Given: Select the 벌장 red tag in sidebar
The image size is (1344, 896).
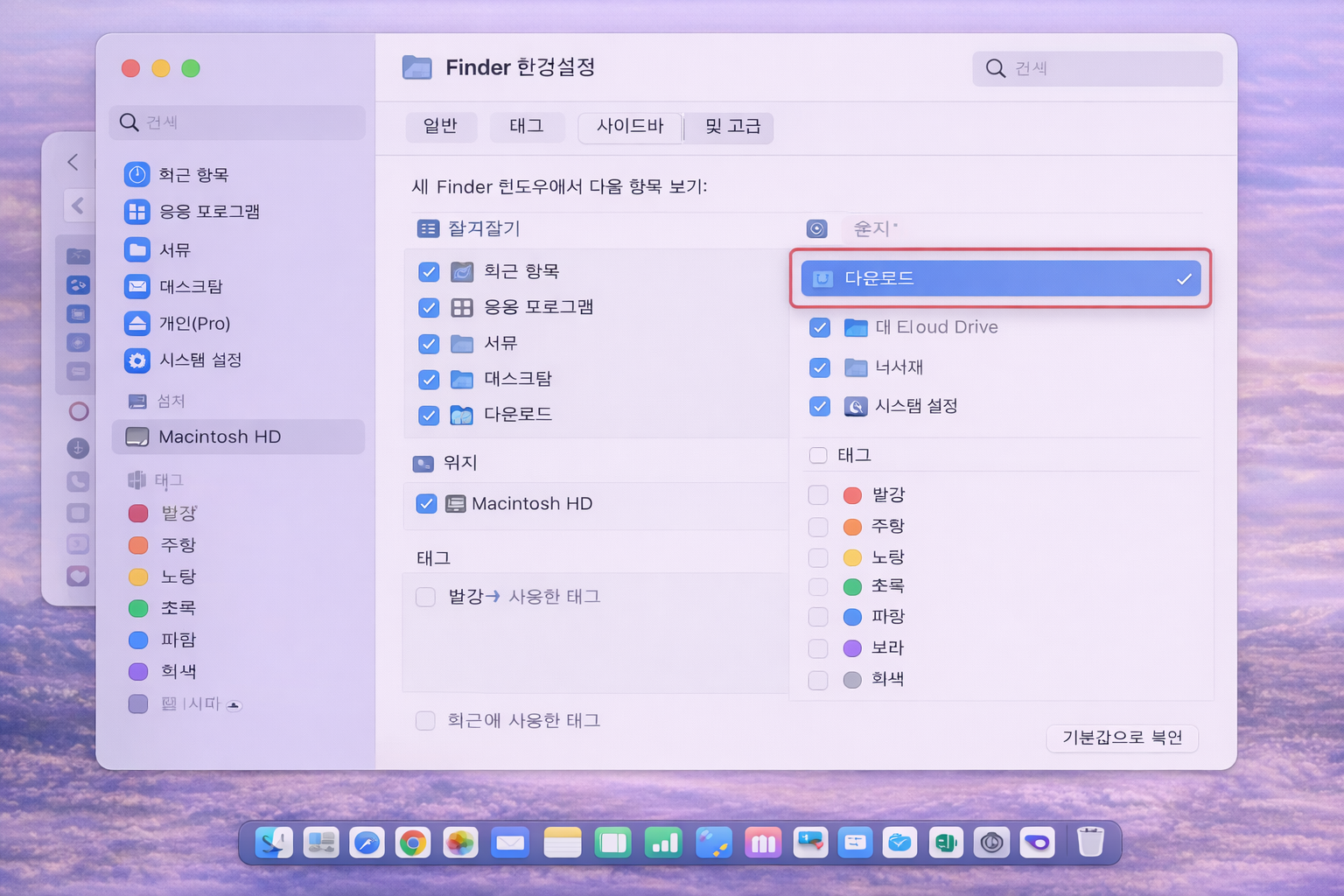Looking at the screenshot, I should coord(164,514).
